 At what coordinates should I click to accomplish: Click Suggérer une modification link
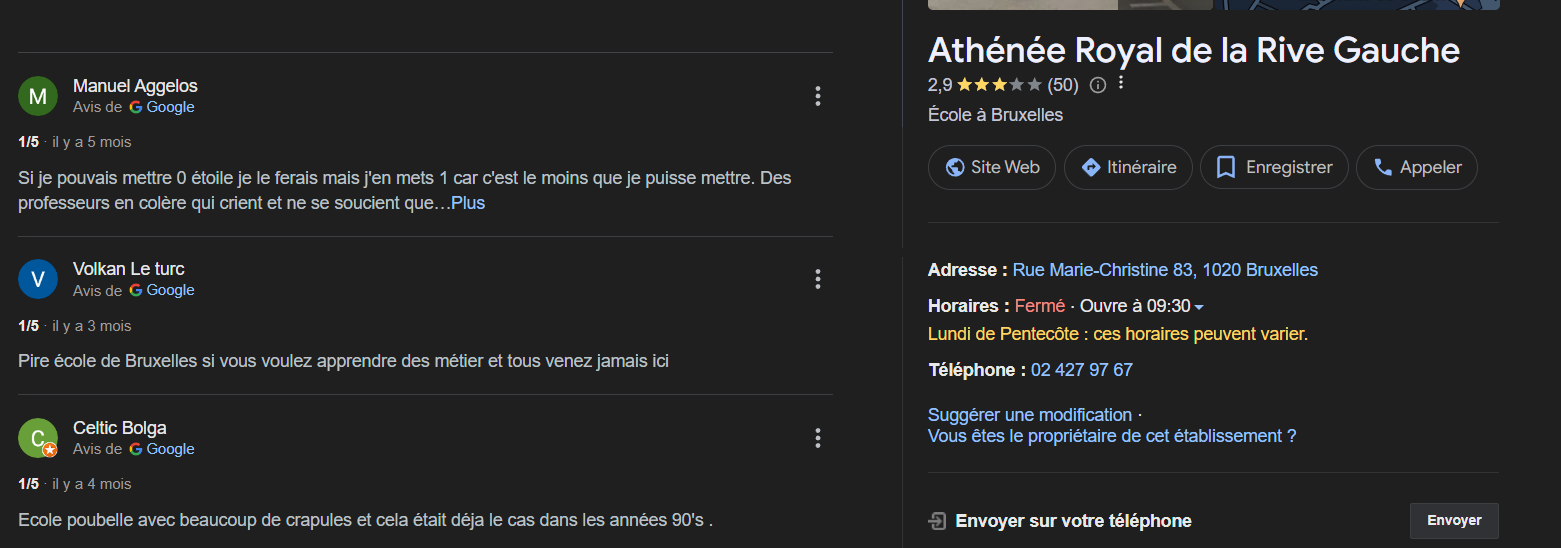1030,415
